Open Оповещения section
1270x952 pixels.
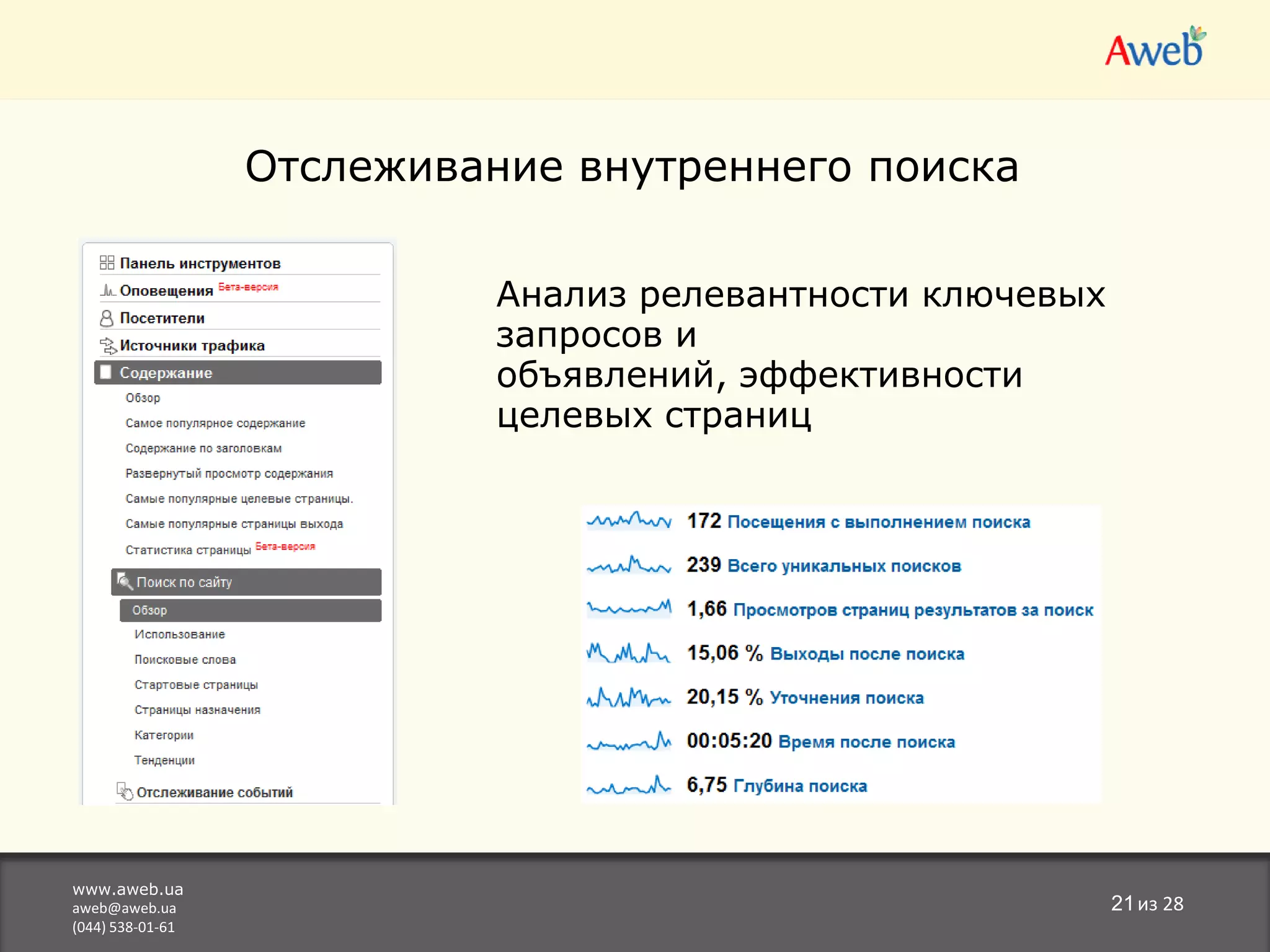[x=166, y=291]
